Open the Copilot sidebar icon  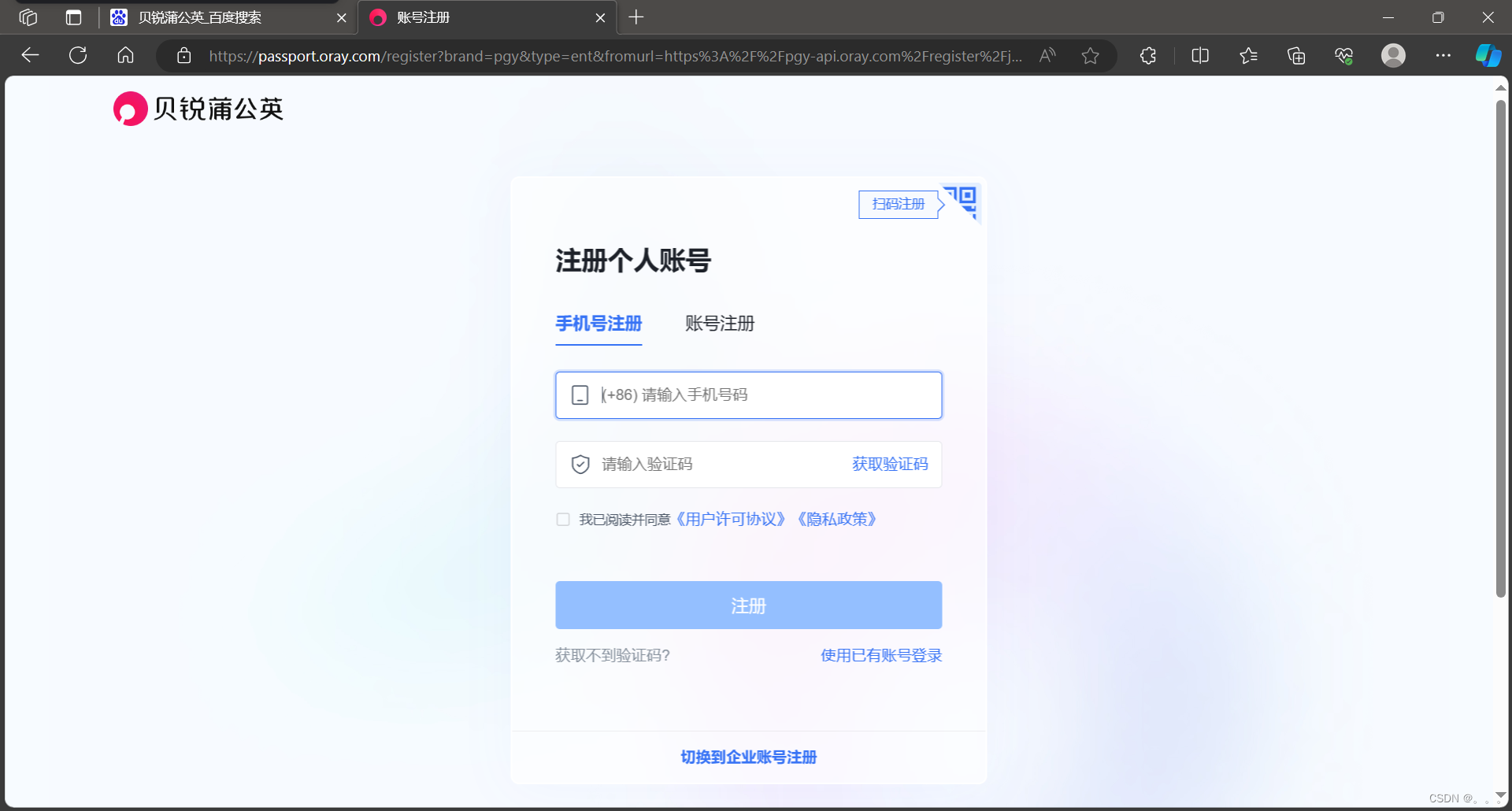click(1488, 56)
